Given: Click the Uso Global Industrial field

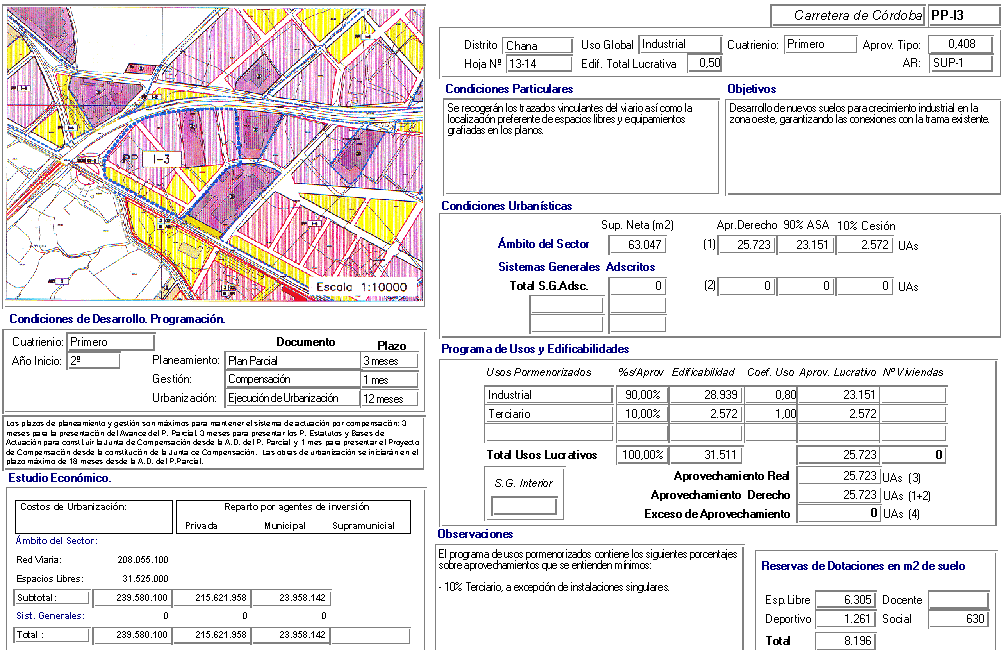Looking at the screenshot, I should 679,45.
